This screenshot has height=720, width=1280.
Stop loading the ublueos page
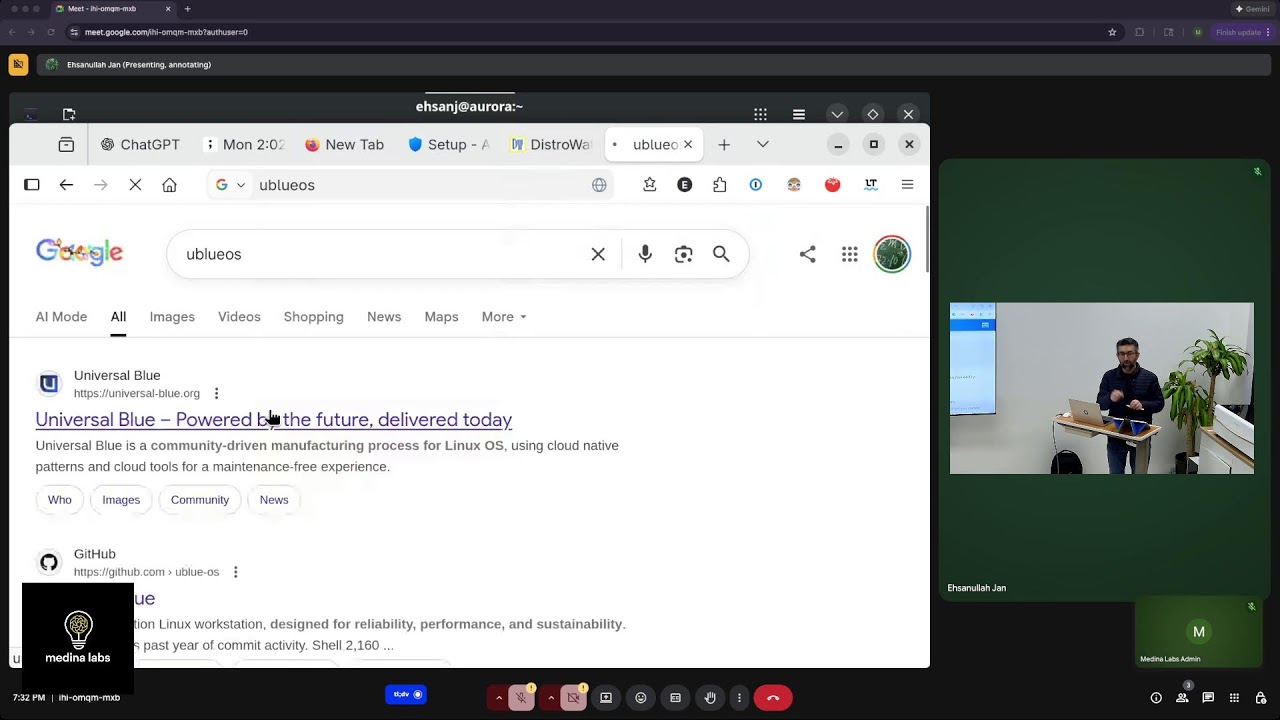tap(135, 185)
